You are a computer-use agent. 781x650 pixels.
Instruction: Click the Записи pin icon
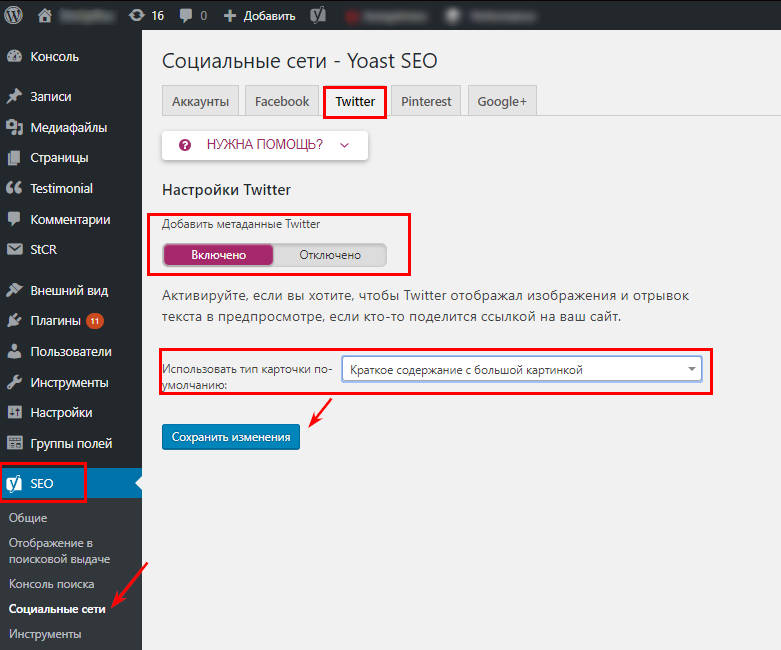[x=14, y=96]
